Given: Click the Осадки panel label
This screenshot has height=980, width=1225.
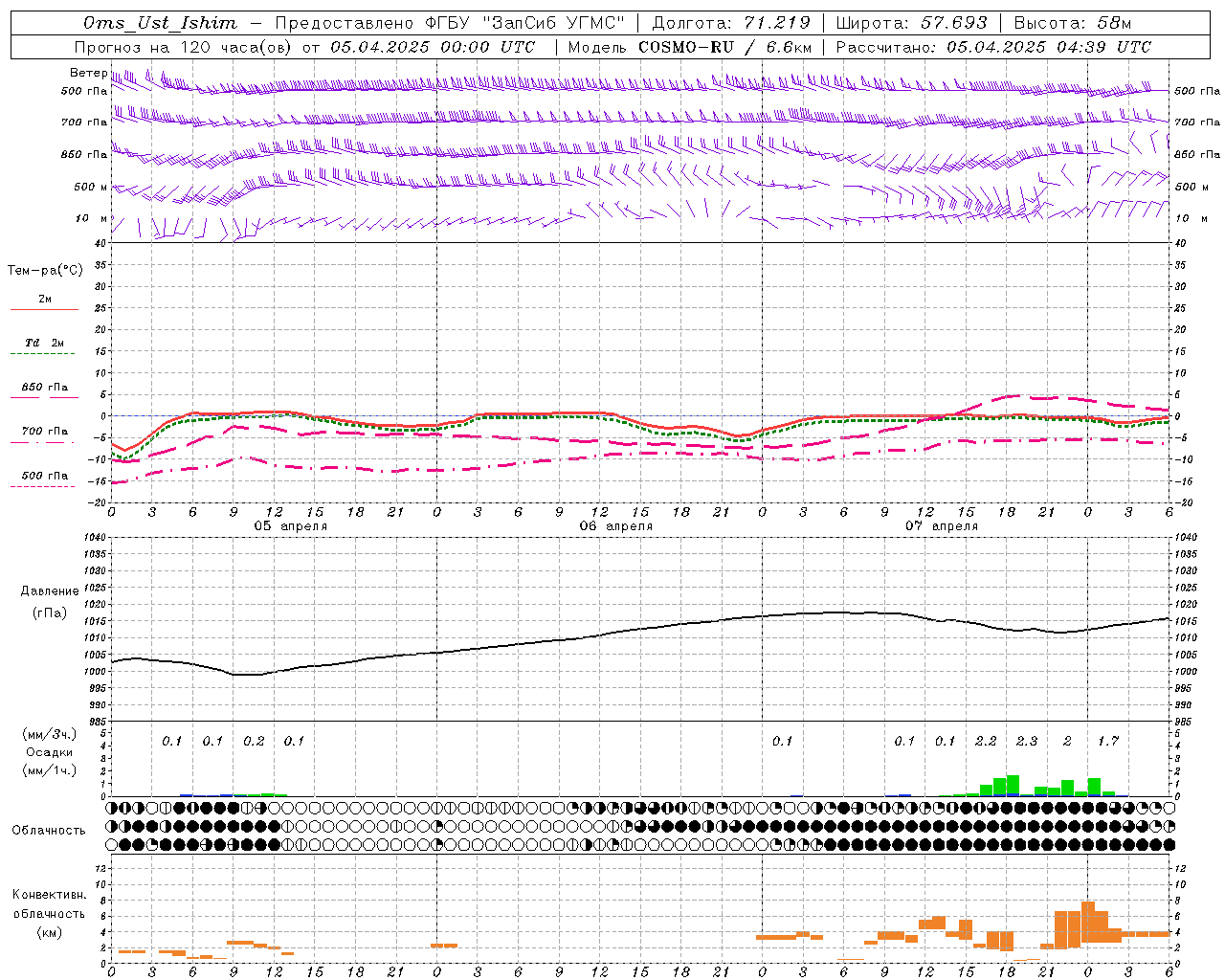Looking at the screenshot, I should pos(50,752).
